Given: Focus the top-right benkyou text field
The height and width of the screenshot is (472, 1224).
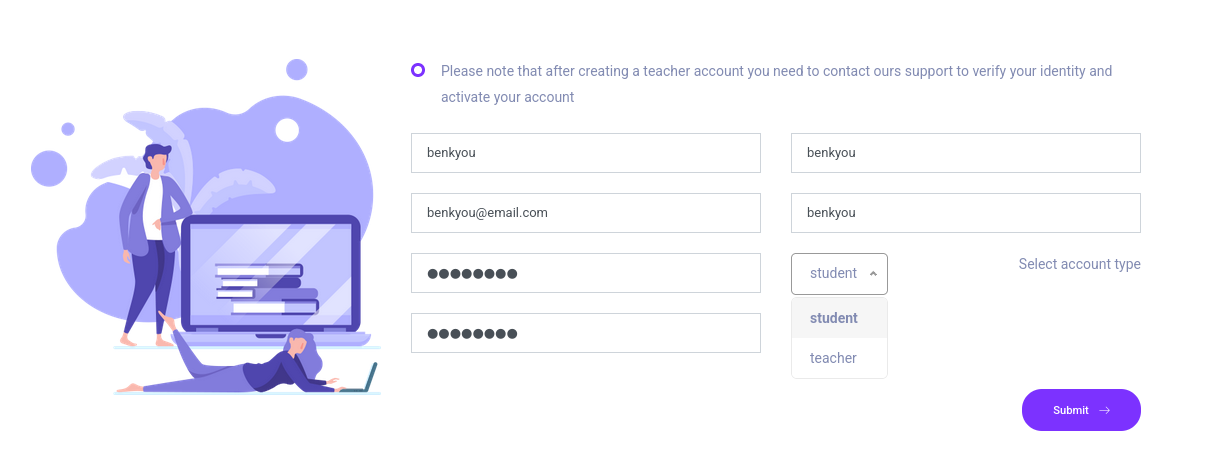Looking at the screenshot, I should [965, 153].
